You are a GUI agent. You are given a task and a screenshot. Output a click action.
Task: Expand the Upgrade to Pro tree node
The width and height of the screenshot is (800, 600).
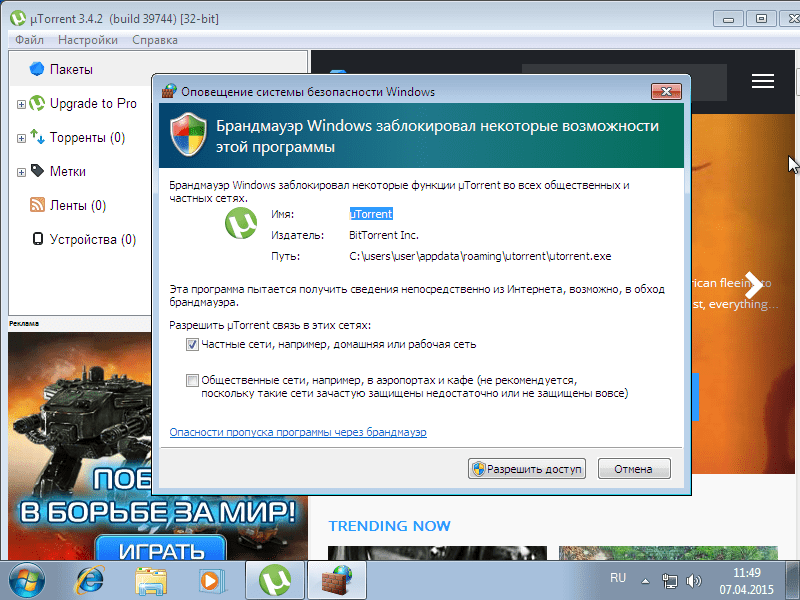[21, 104]
